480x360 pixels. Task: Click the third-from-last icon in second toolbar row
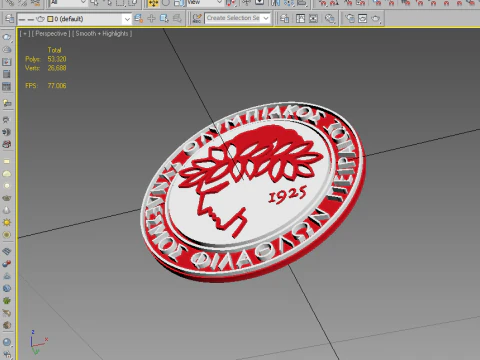click(x=350, y=18)
